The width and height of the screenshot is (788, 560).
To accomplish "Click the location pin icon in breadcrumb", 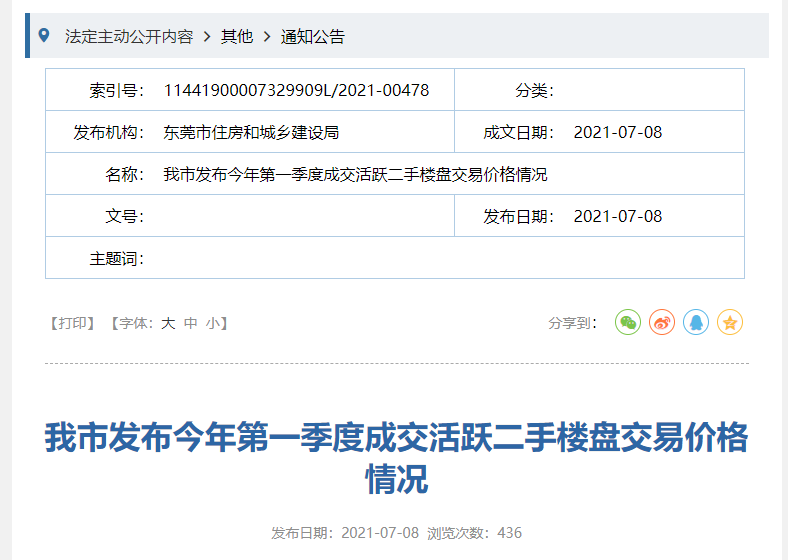I will pos(44,36).
